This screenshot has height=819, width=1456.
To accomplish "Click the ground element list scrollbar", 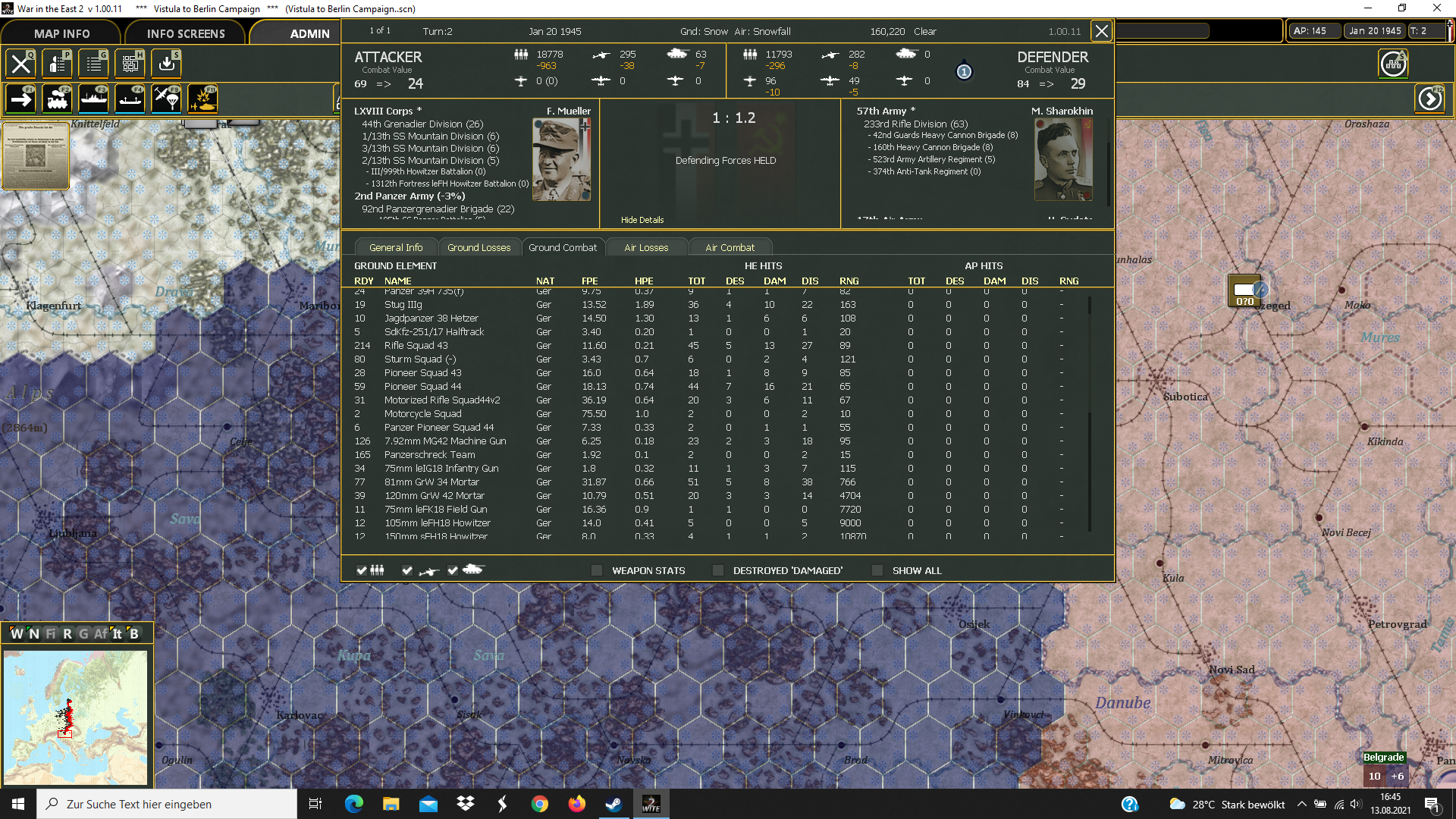I will [1090, 413].
